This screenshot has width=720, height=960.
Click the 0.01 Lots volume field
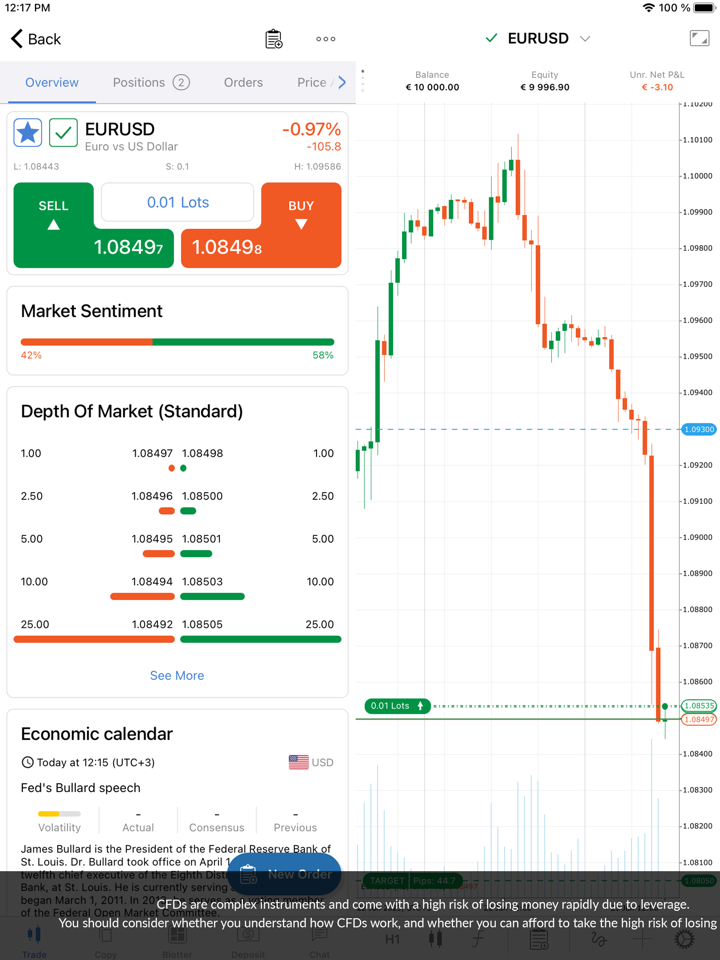(x=178, y=202)
